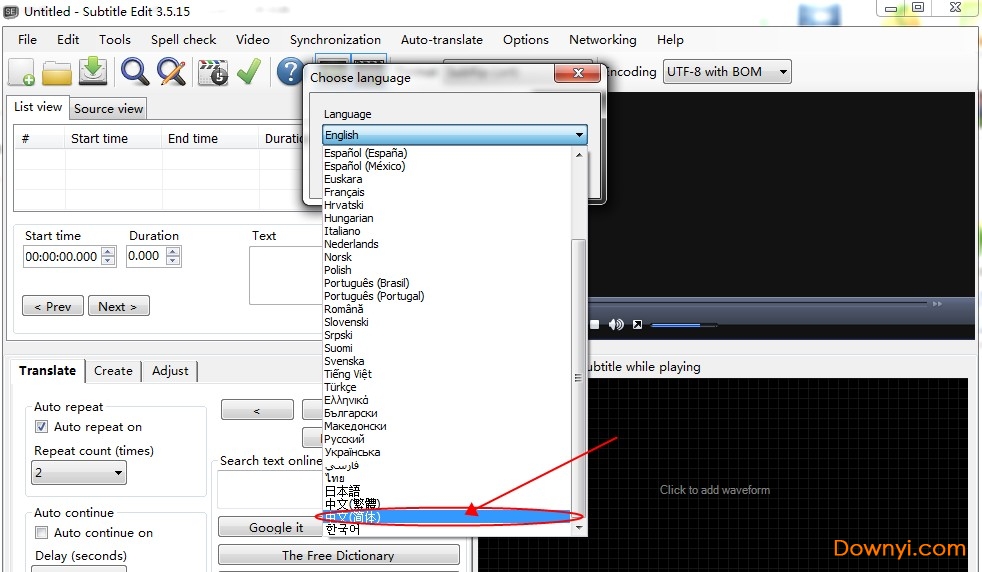Image resolution: width=982 pixels, height=572 pixels.
Task: Mute the video with the speaker icon
Action: pyautogui.click(x=616, y=325)
